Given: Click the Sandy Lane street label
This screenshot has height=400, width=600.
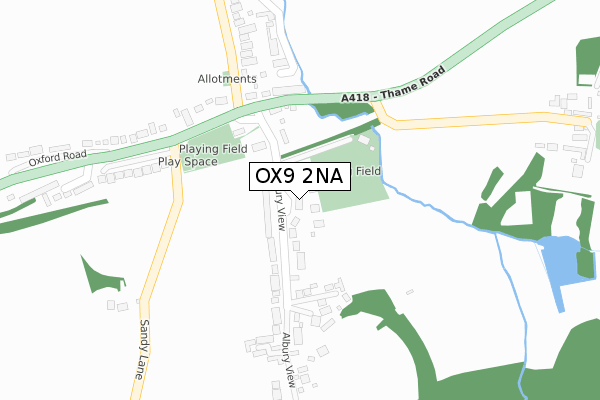Looking at the screenshot, I should point(143,349).
